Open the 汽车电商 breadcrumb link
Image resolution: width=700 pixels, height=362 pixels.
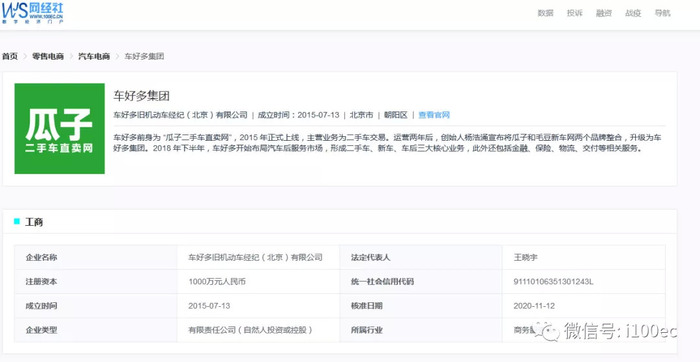tap(94, 56)
